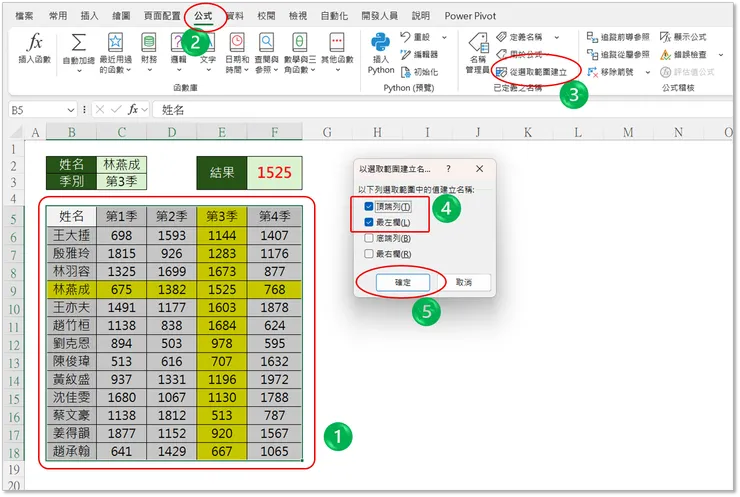Select cell containing 林燕成 in row 2
Image resolution: width=740 pixels, height=497 pixels.
click(x=122, y=164)
